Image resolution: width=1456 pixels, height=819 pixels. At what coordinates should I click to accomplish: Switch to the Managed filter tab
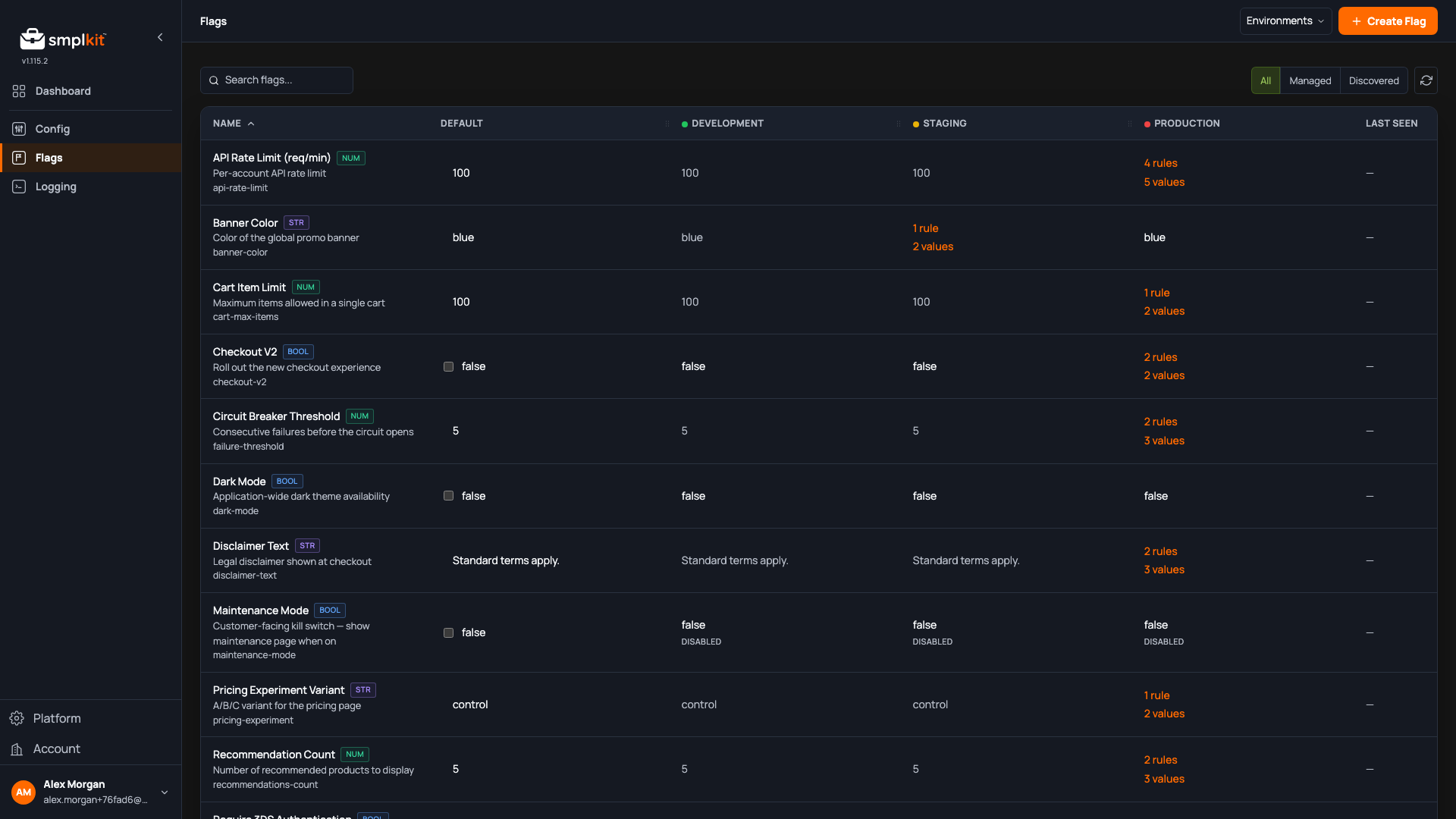[x=1310, y=80]
